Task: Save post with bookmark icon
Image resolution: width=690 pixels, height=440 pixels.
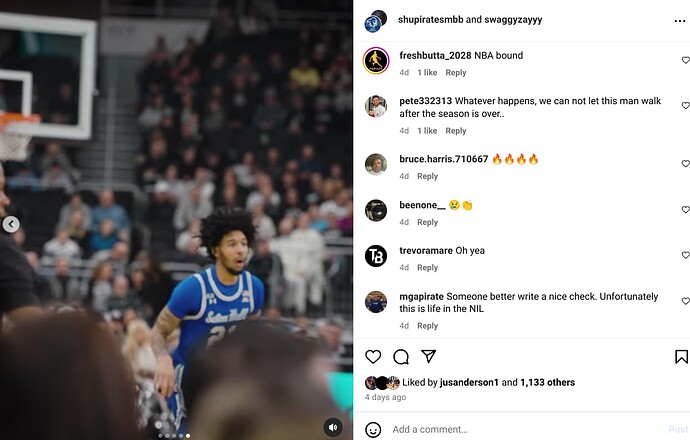Action: pyautogui.click(x=681, y=356)
